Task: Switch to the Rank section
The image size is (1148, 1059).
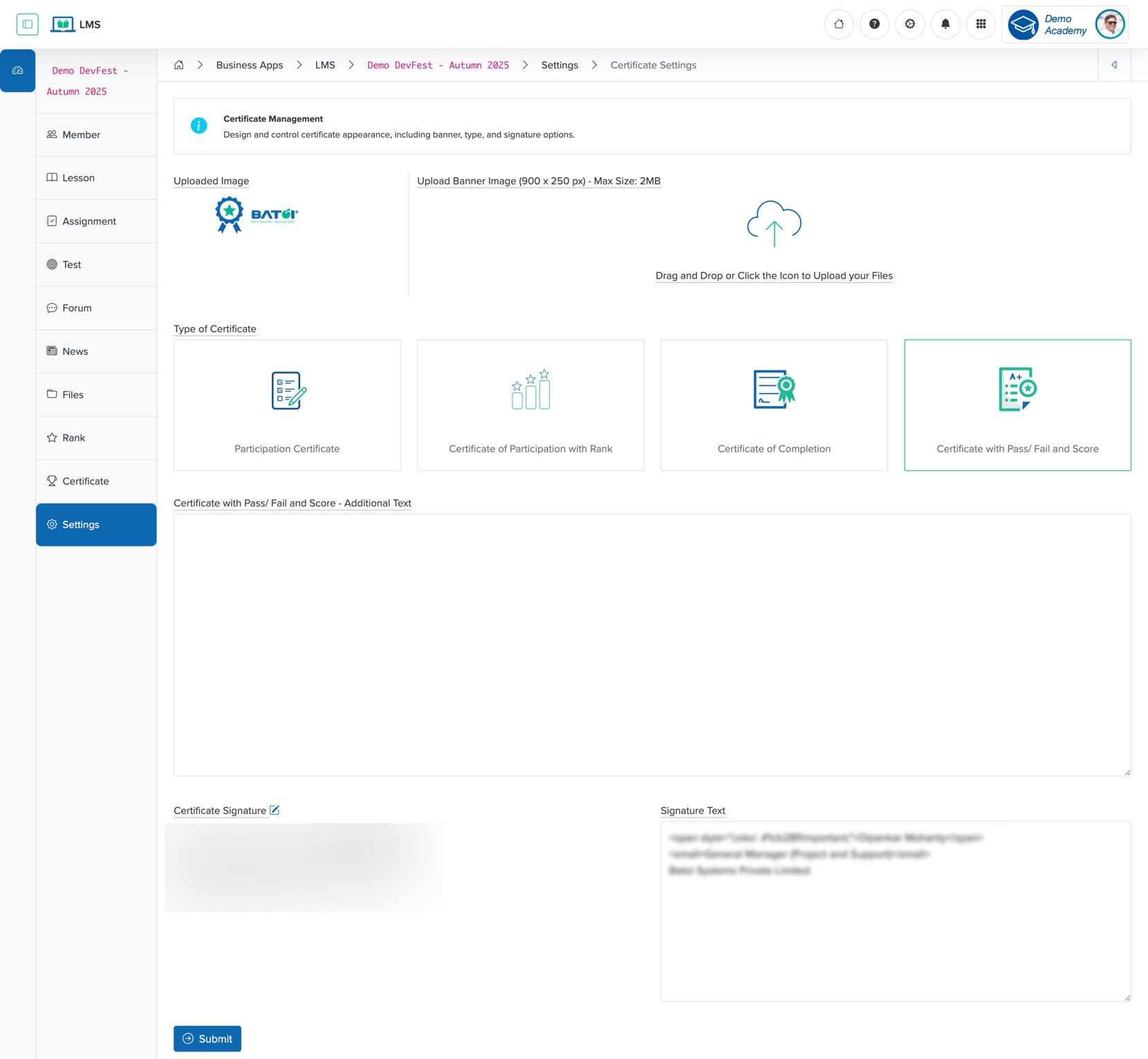Action: (73, 437)
